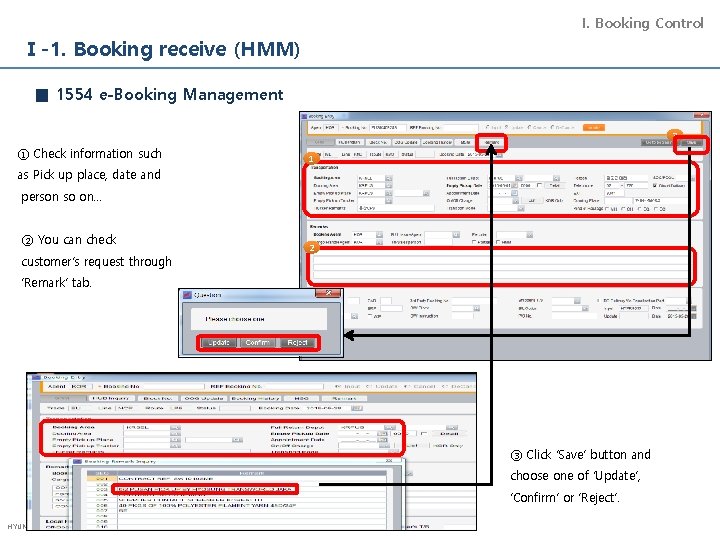Image resolution: width=720 pixels, height=540 pixels.
Task: Open MSG tab in lower Booking Entry window
Action: pyautogui.click(x=301, y=398)
